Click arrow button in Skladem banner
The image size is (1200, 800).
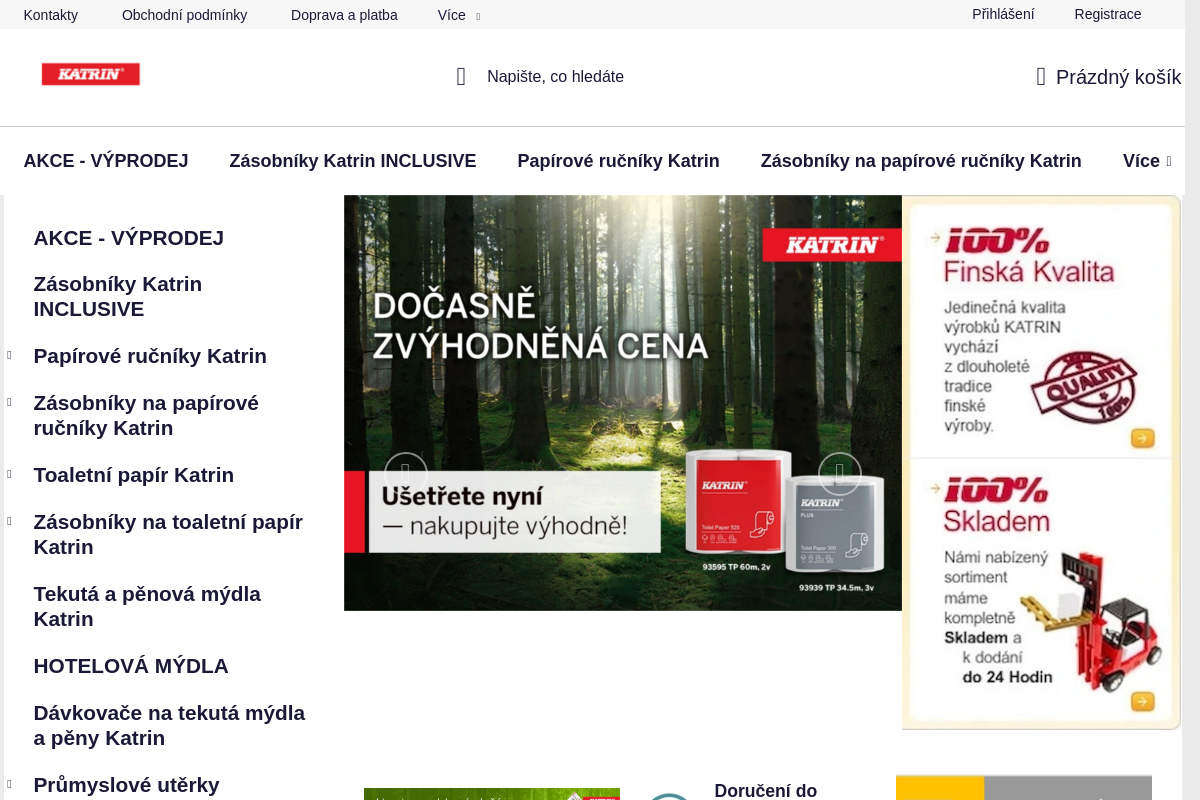(1142, 701)
